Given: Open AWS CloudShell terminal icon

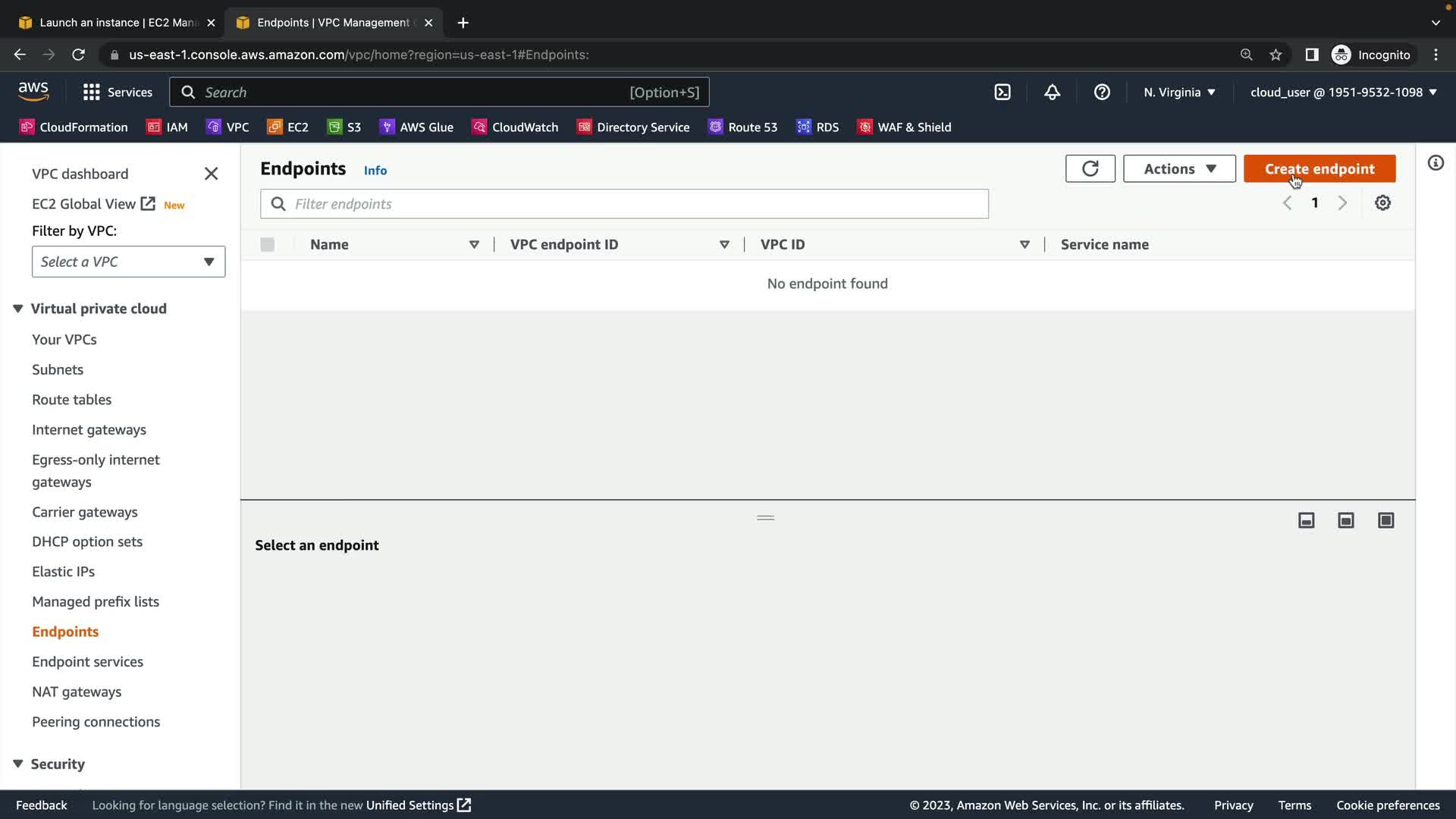Looking at the screenshot, I should point(1003,93).
